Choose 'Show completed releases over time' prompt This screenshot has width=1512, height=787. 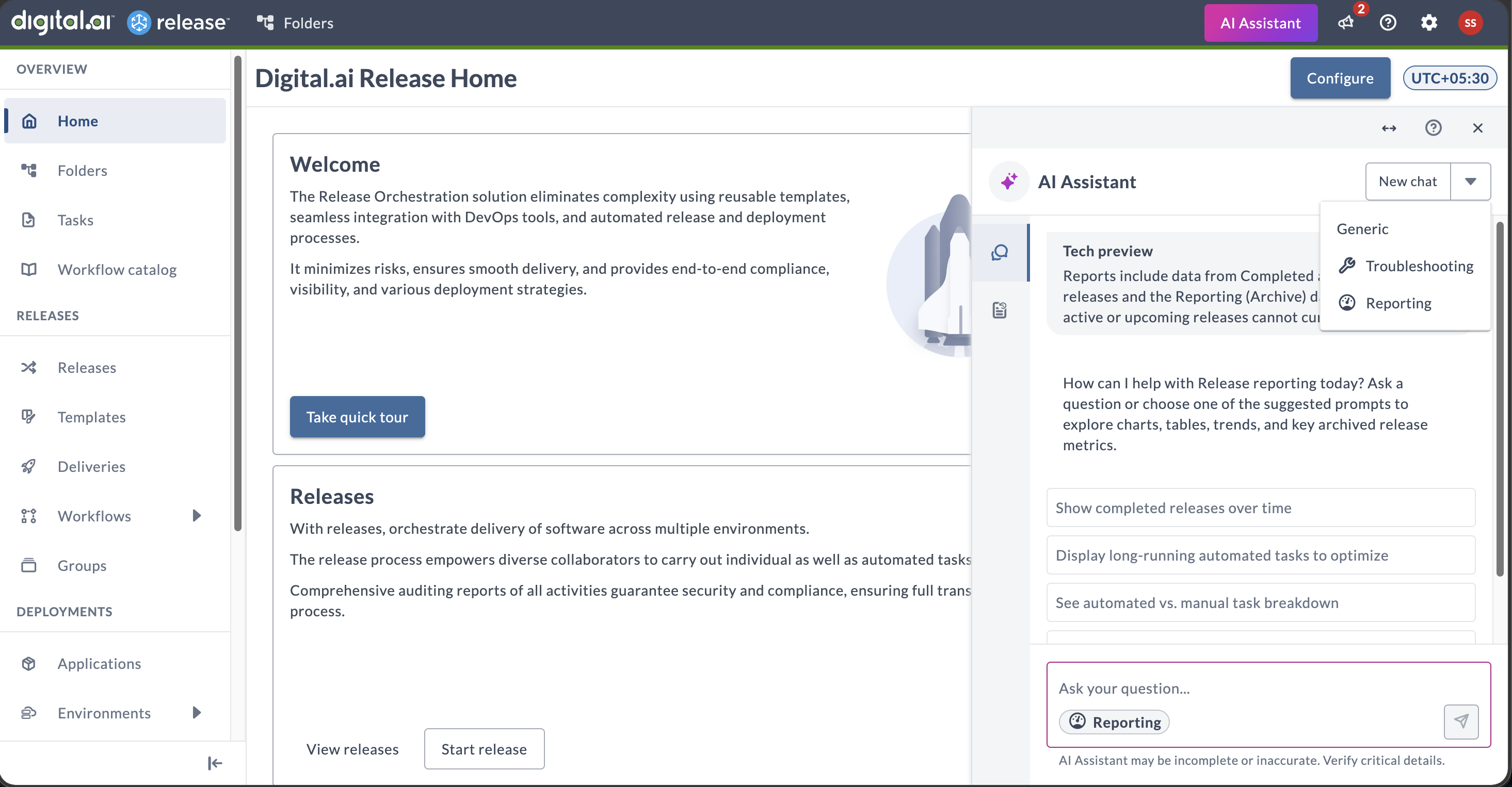pos(1260,507)
